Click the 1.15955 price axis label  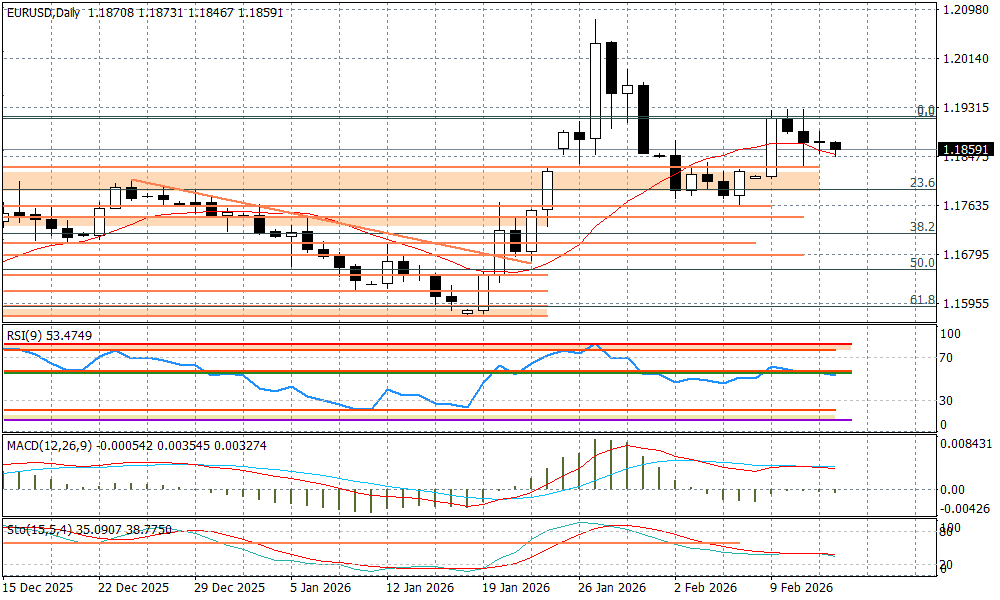966,303
